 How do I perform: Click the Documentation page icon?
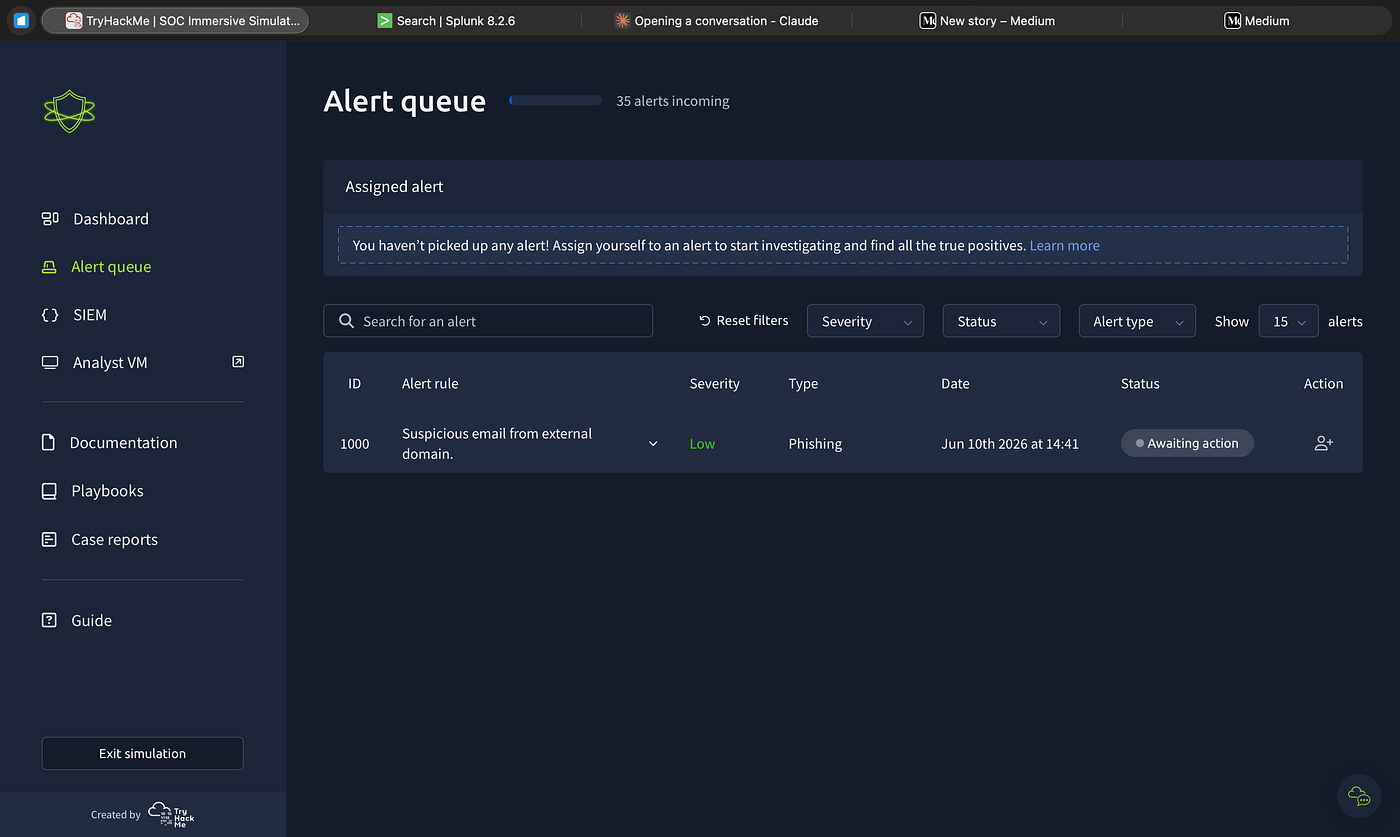point(48,442)
